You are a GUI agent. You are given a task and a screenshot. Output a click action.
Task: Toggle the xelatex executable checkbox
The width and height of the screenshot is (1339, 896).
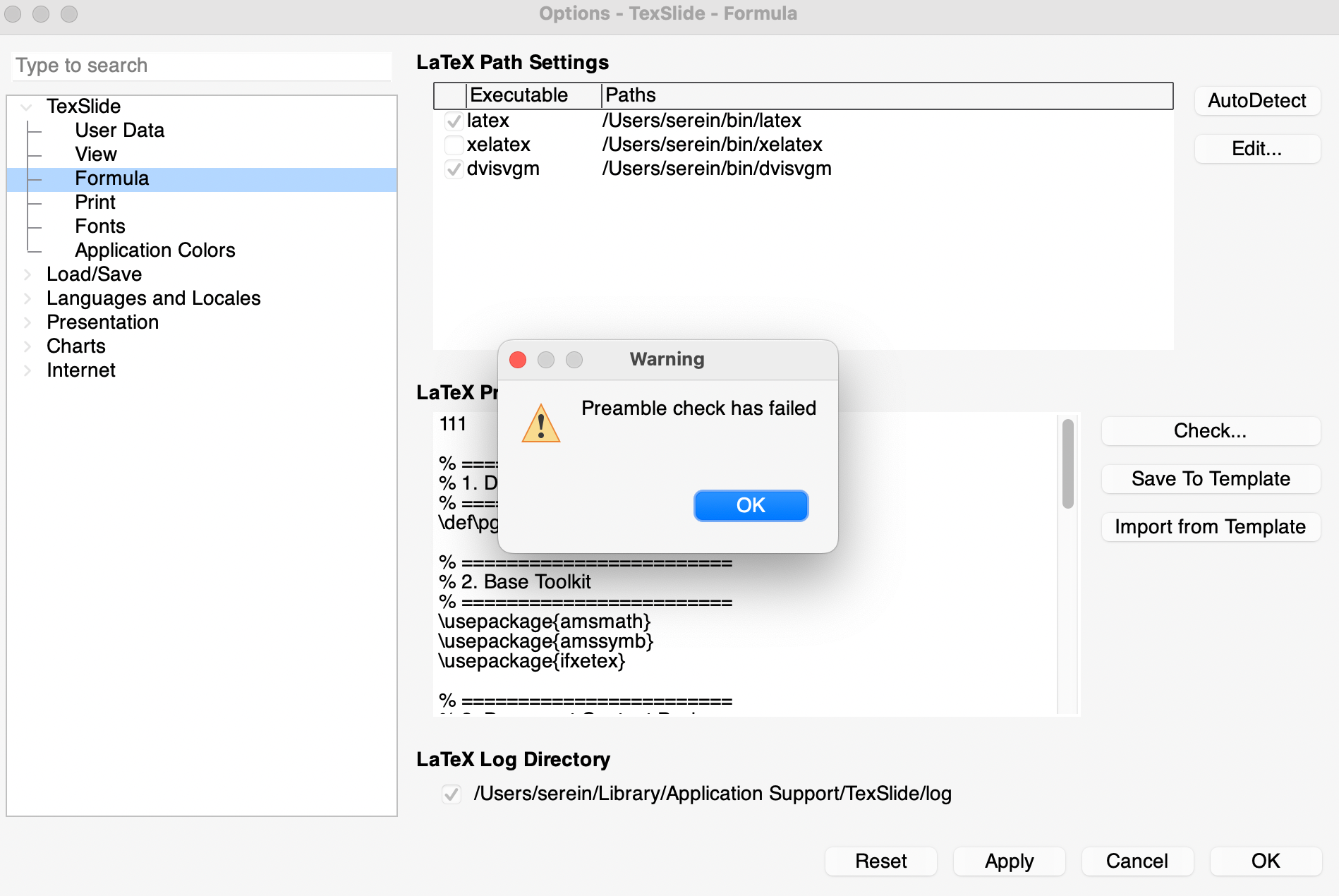coord(454,145)
